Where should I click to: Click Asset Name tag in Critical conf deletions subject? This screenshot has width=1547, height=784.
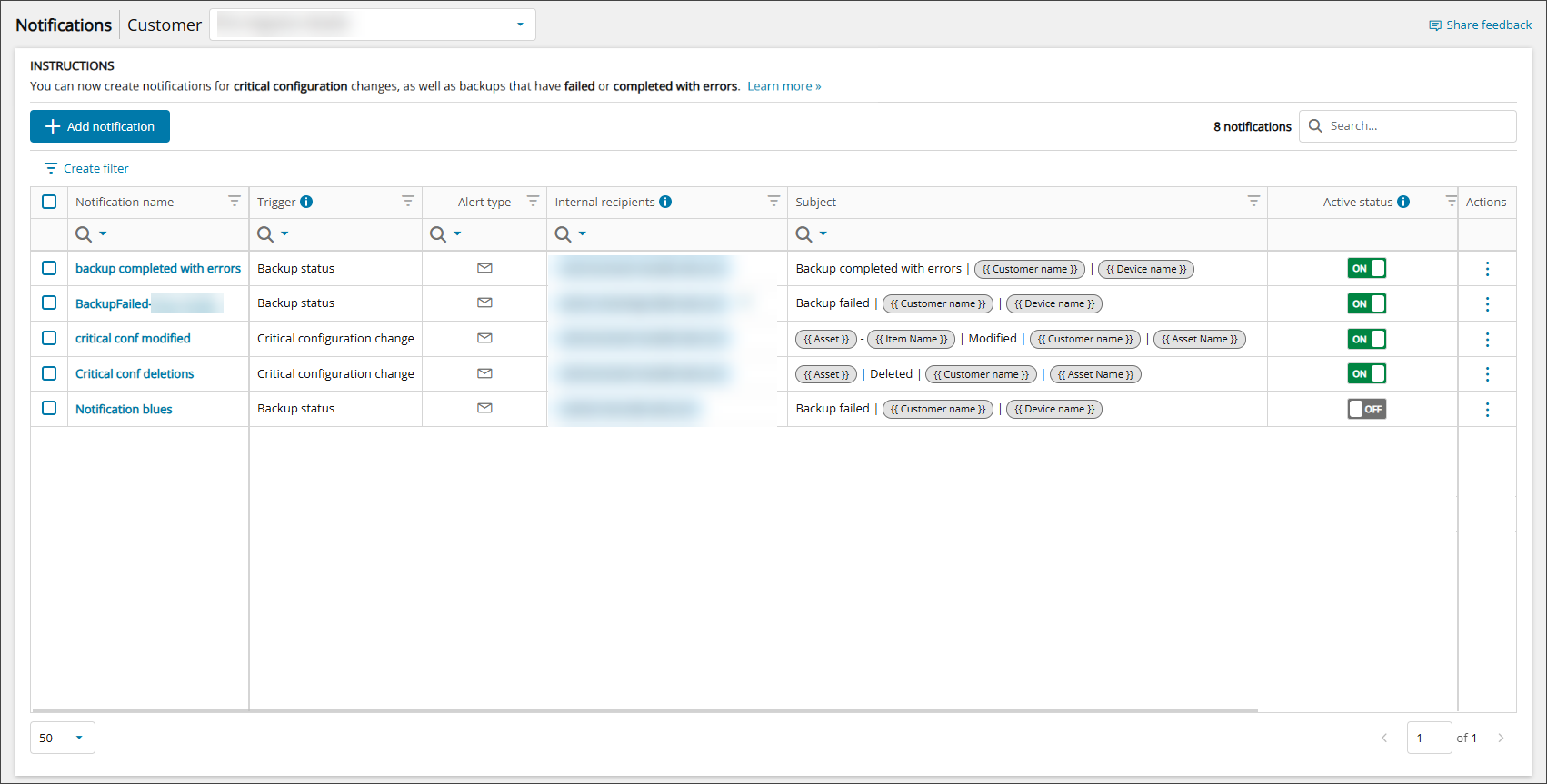coord(1095,374)
